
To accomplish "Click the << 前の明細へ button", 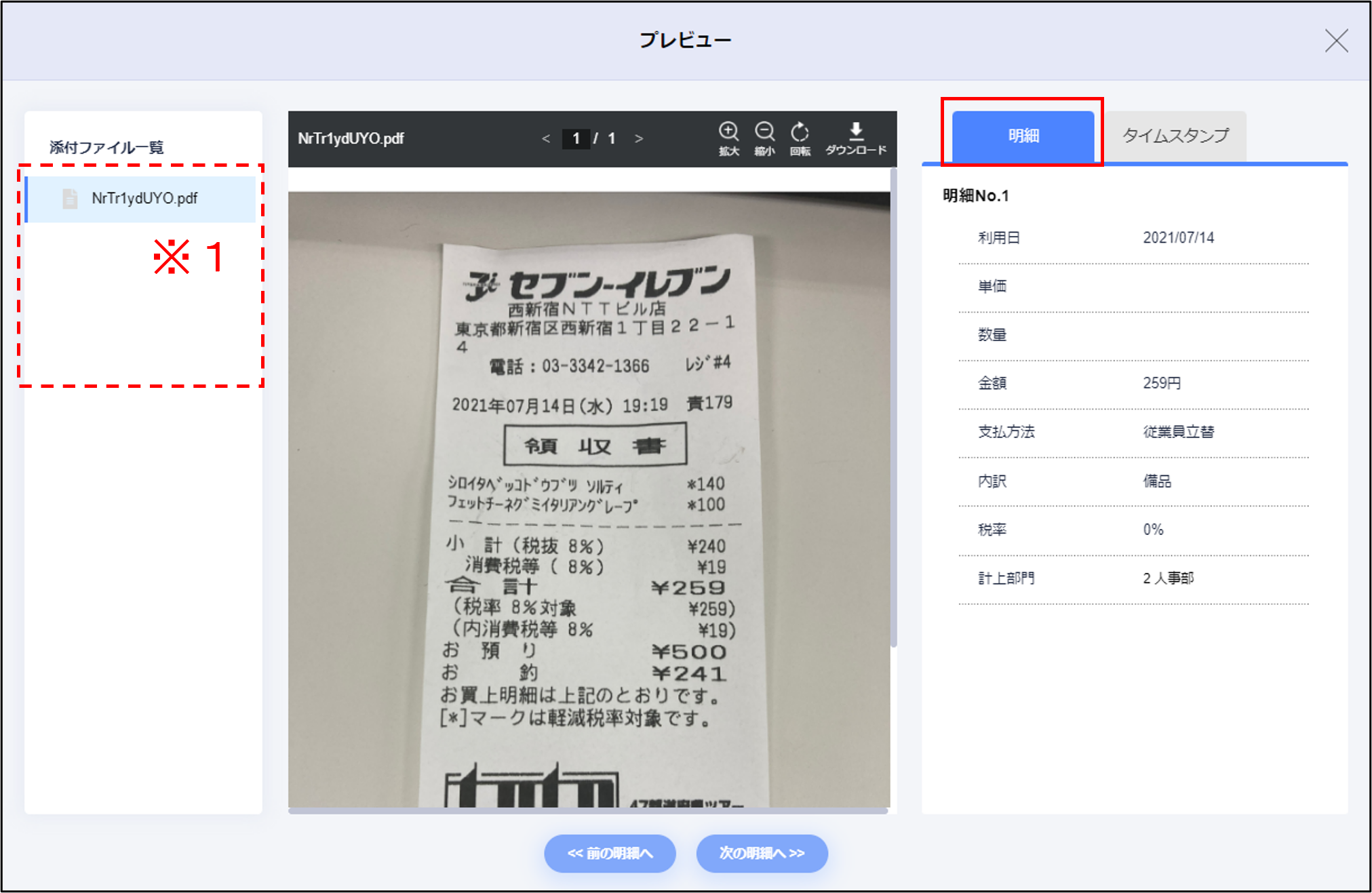I will [610, 853].
